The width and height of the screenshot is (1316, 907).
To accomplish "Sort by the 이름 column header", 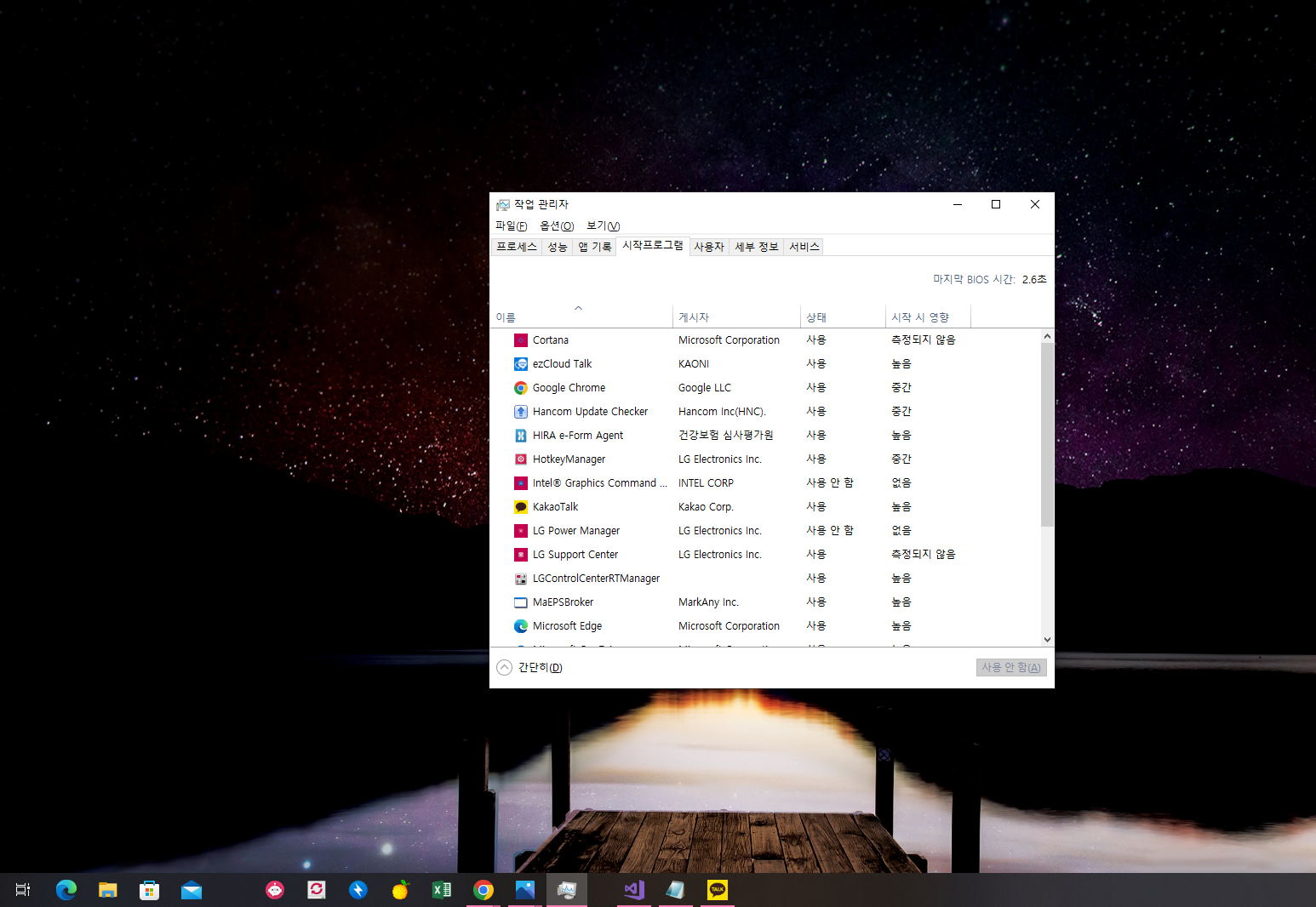I will point(581,316).
